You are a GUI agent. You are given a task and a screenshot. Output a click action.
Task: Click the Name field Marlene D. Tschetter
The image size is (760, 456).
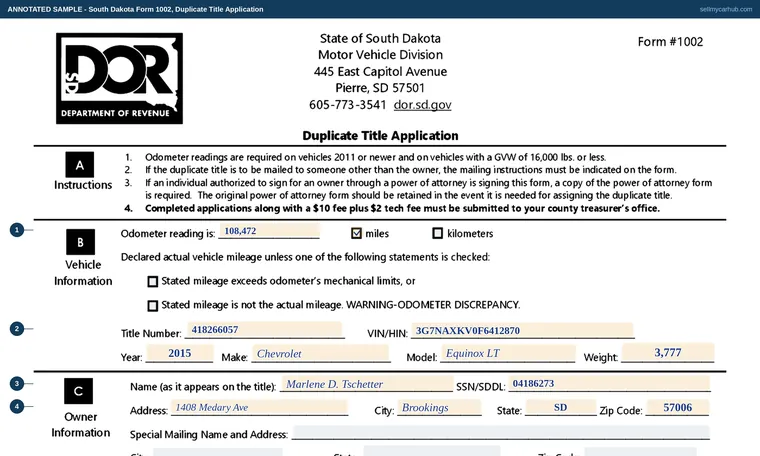pos(367,384)
